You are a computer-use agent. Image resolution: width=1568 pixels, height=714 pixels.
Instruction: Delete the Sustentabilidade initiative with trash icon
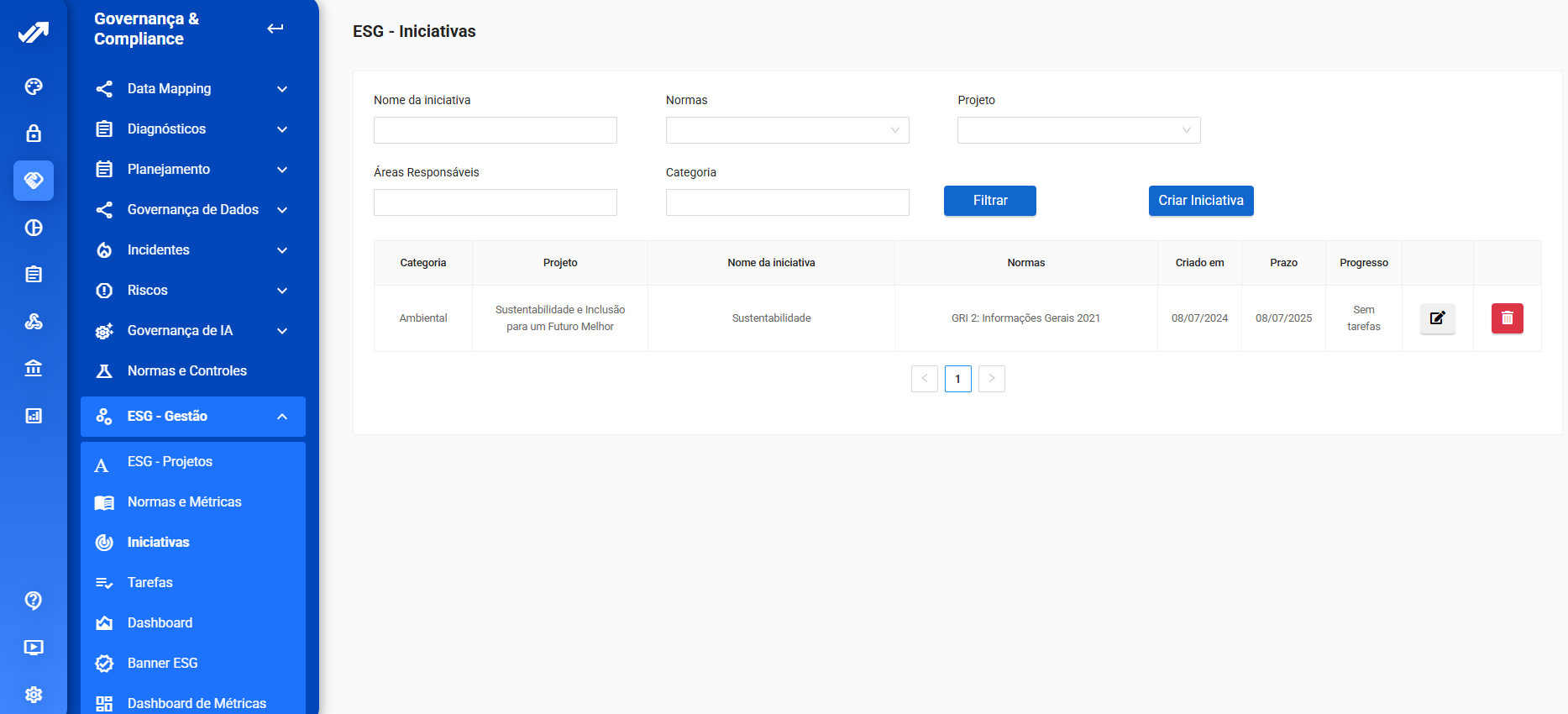click(1507, 318)
